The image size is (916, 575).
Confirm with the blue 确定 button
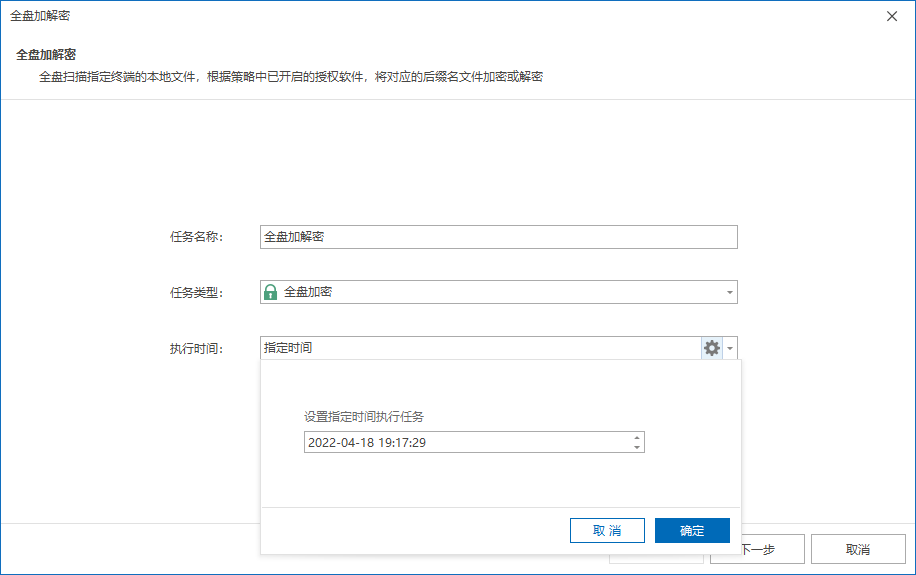coord(692,531)
